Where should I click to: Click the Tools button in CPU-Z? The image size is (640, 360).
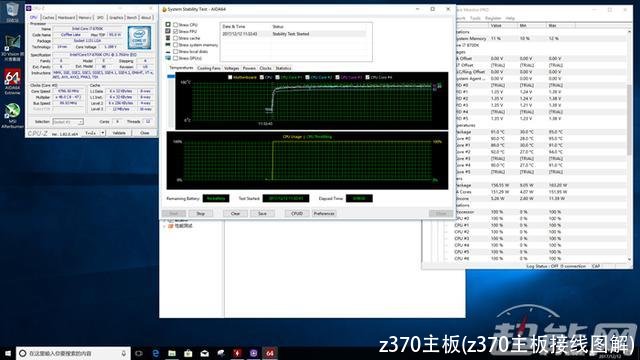click(x=91, y=133)
